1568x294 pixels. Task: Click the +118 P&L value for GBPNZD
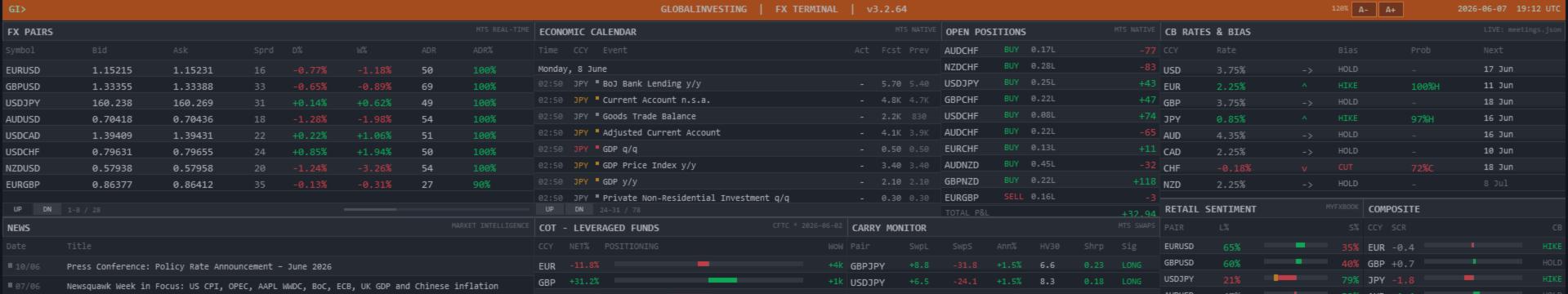1144,181
